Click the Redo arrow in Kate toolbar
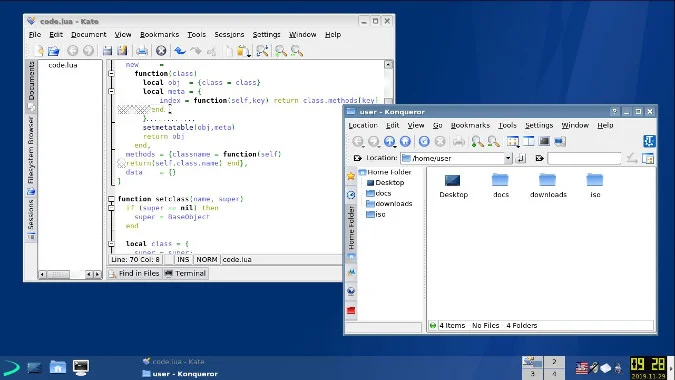The width and height of the screenshot is (675, 380). click(x=196, y=51)
